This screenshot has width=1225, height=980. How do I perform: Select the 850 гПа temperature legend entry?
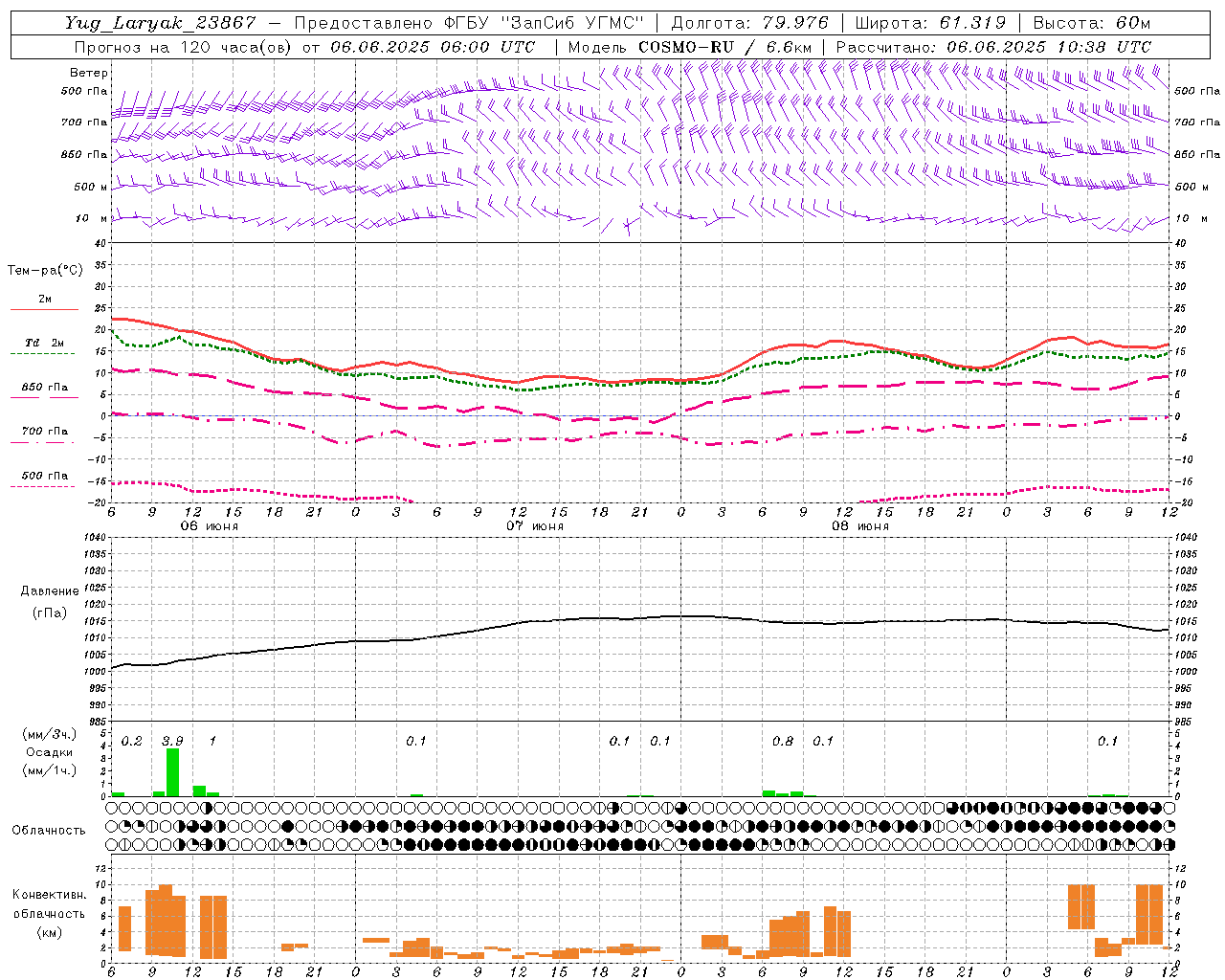tap(44, 391)
